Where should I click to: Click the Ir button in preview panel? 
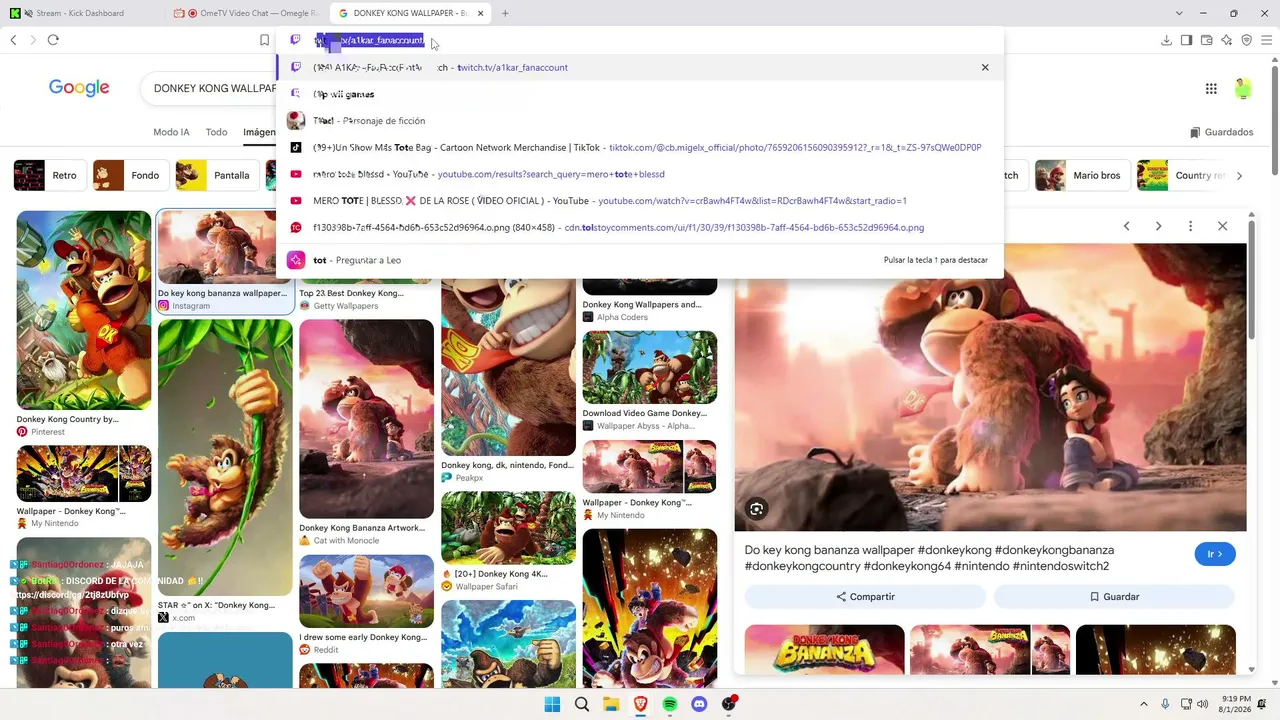tap(1215, 554)
